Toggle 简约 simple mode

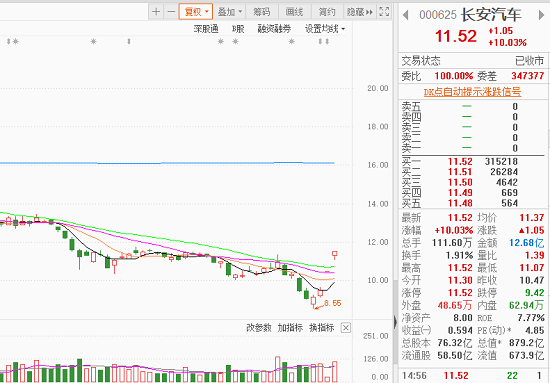click(x=327, y=12)
